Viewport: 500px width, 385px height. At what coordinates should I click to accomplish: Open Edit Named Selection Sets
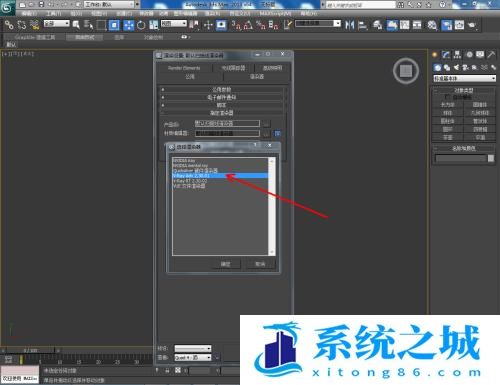point(287,25)
